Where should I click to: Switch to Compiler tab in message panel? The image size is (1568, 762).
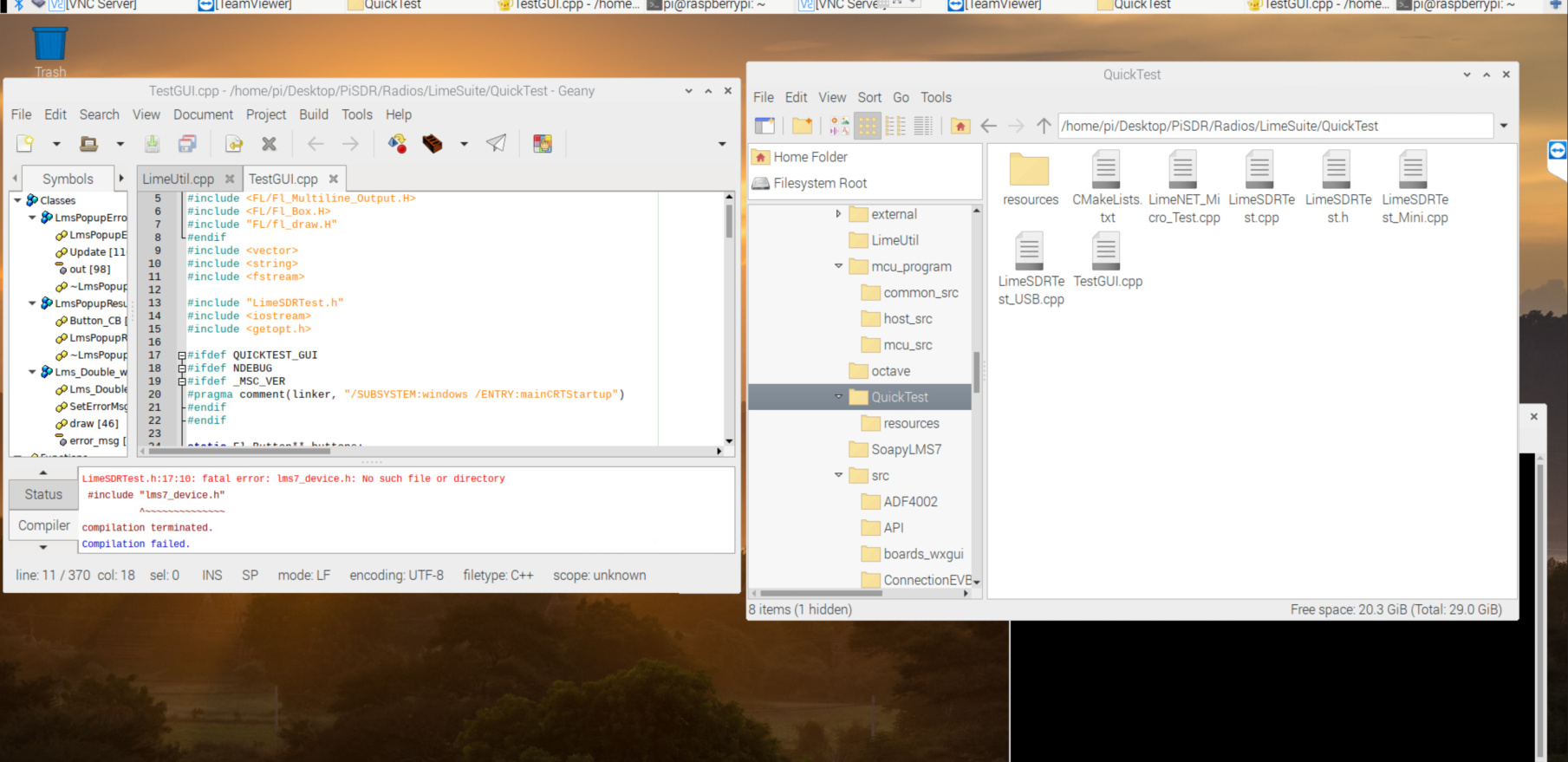pos(43,525)
